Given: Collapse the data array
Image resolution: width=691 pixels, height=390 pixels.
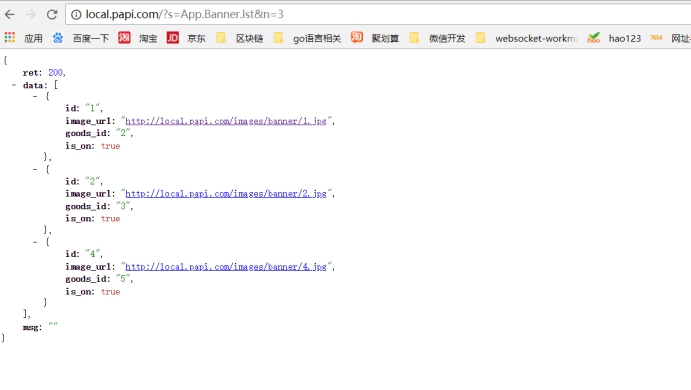Looking at the screenshot, I should tap(14, 85).
